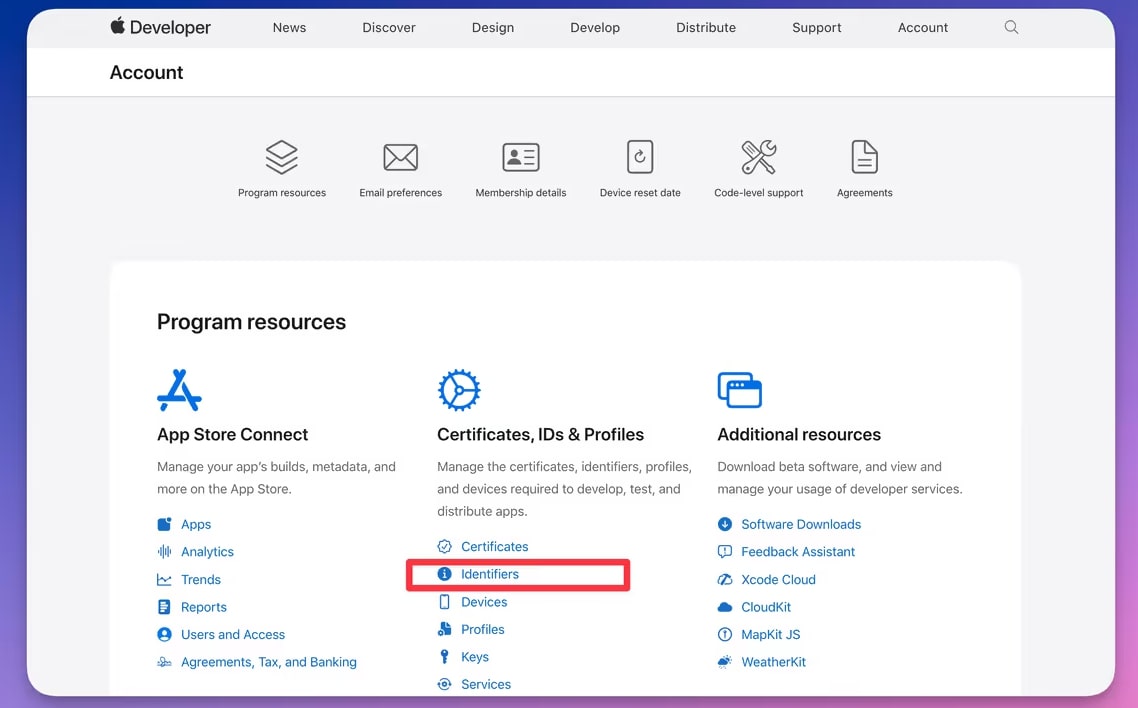Screen dimensions: 1138x708
Task: Click the Feedback Assistant speech-bubble icon
Action: [x=725, y=551]
